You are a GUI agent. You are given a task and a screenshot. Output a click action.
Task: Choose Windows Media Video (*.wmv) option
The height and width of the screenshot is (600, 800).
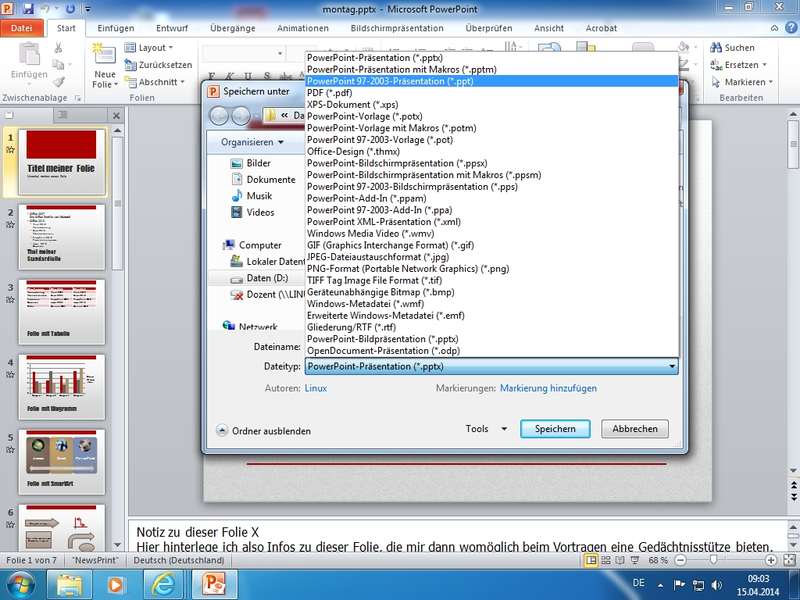[x=491, y=234]
